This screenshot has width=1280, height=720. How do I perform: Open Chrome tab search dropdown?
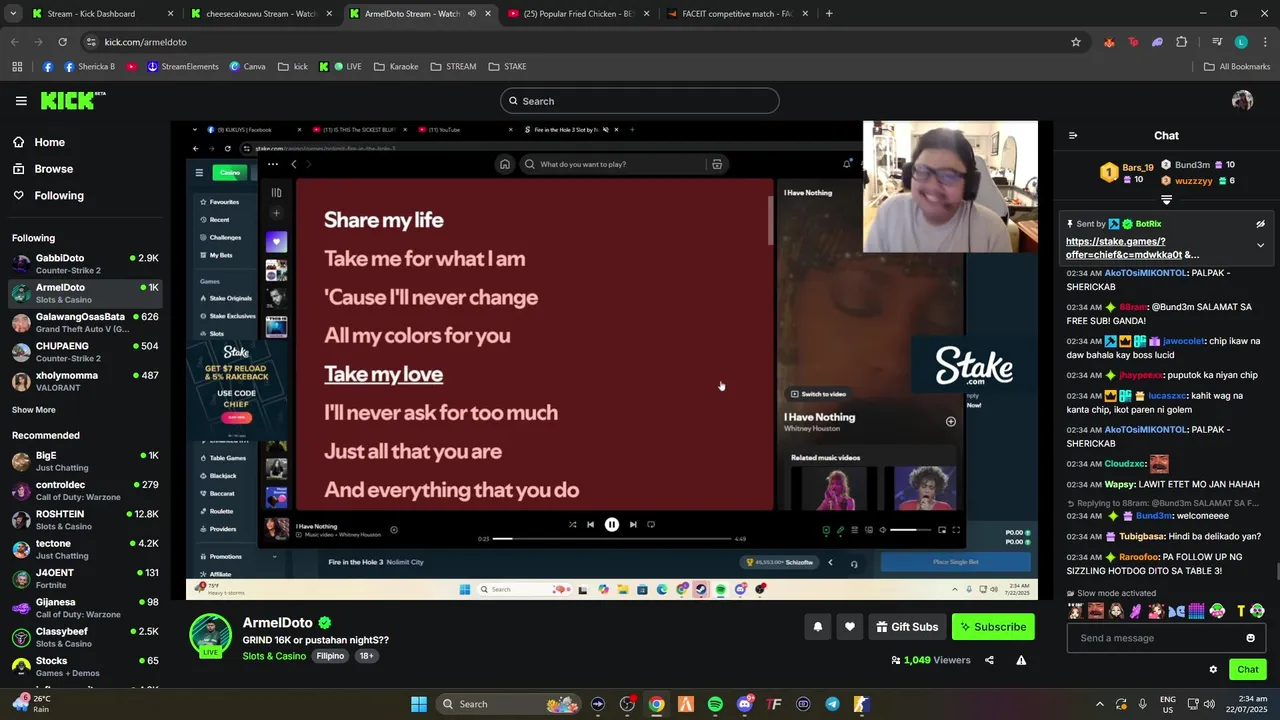click(x=11, y=14)
